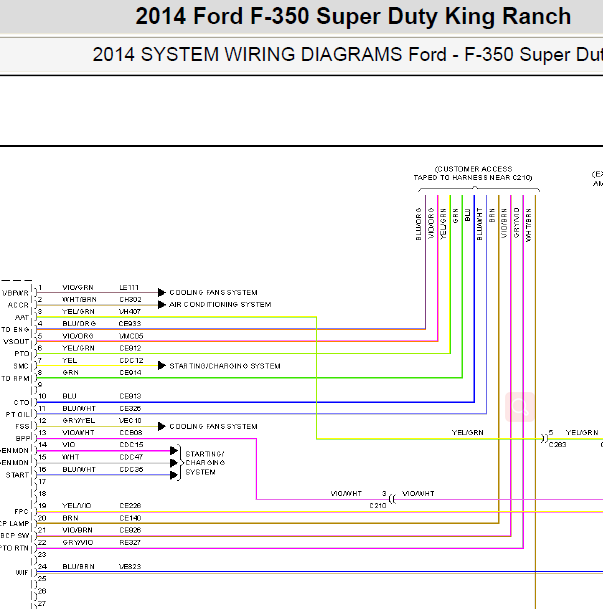Click the 'VIO/ORG' color label on pin 5
The image size is (603, 609).
point(78,336)
